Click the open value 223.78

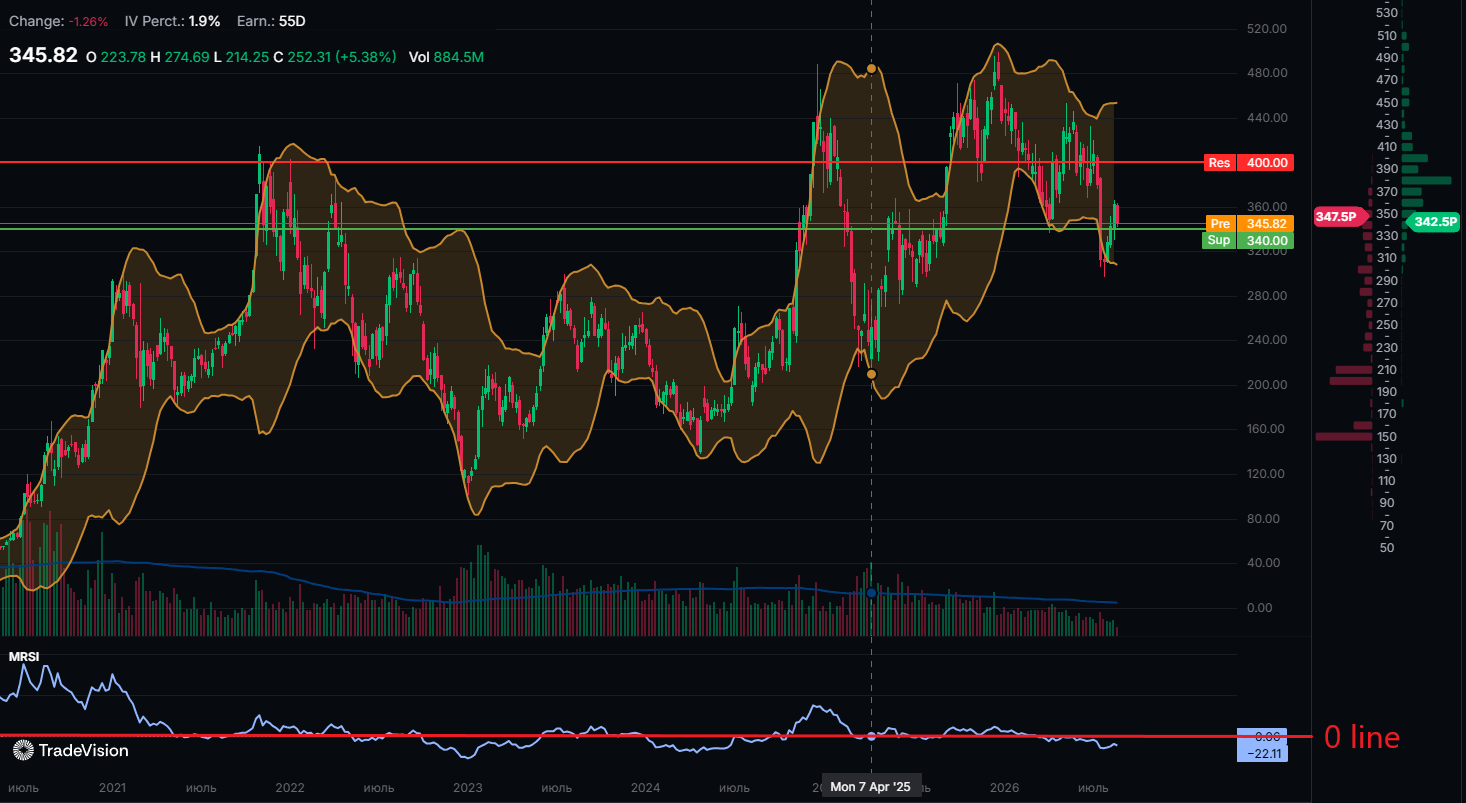click(x=123, y=57)
